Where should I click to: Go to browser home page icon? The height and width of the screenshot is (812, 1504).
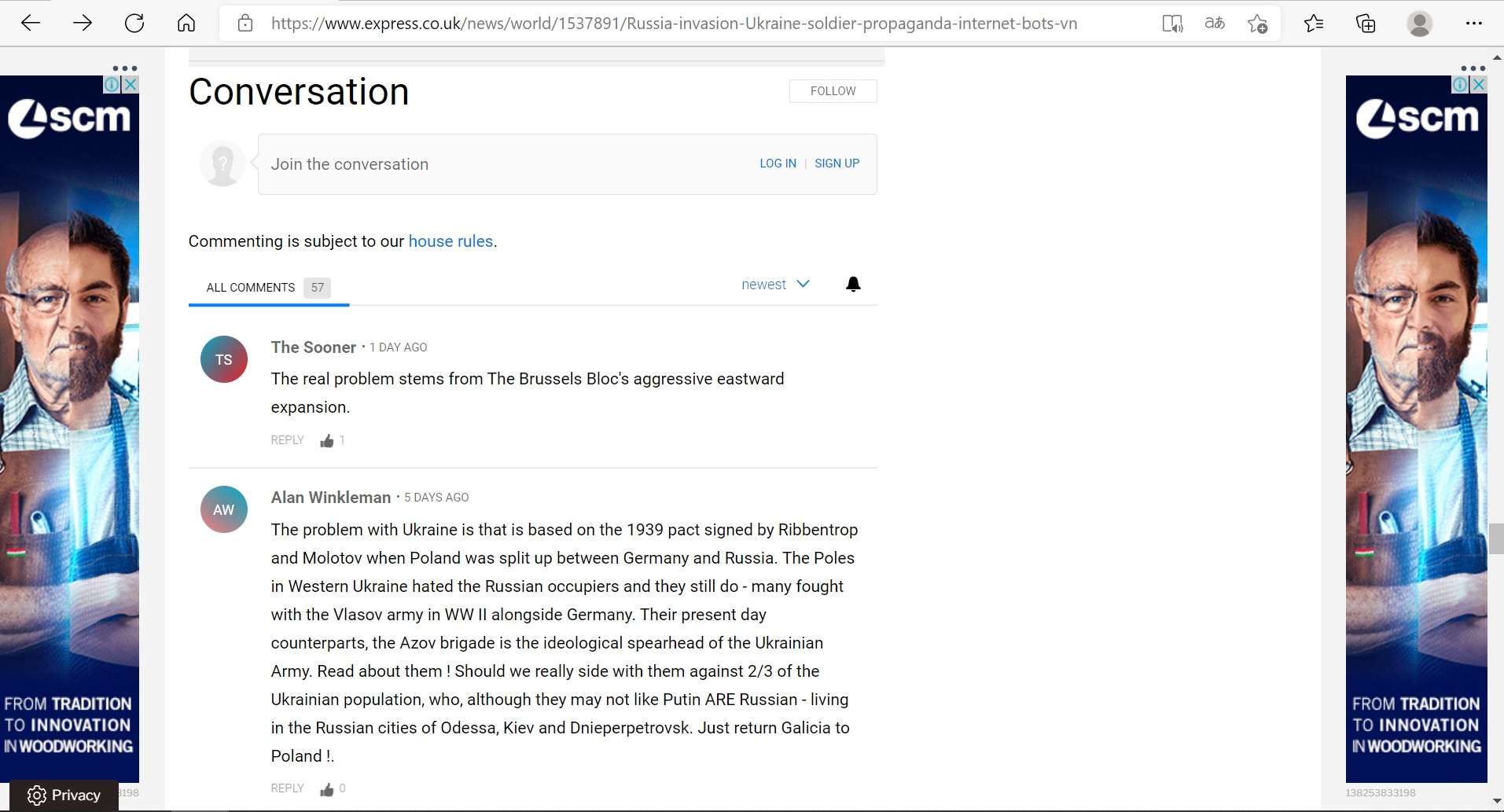click(x=186, y=24)
